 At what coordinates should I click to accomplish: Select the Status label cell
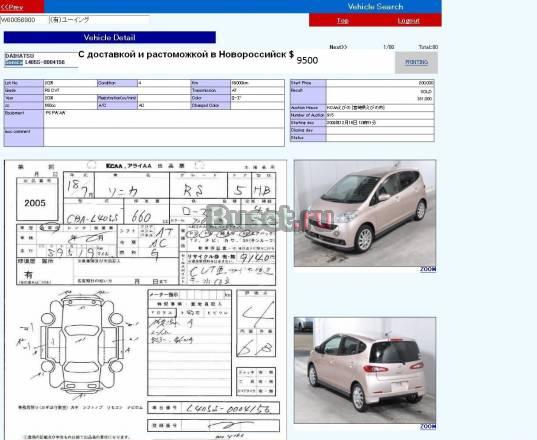coord(308,138)
